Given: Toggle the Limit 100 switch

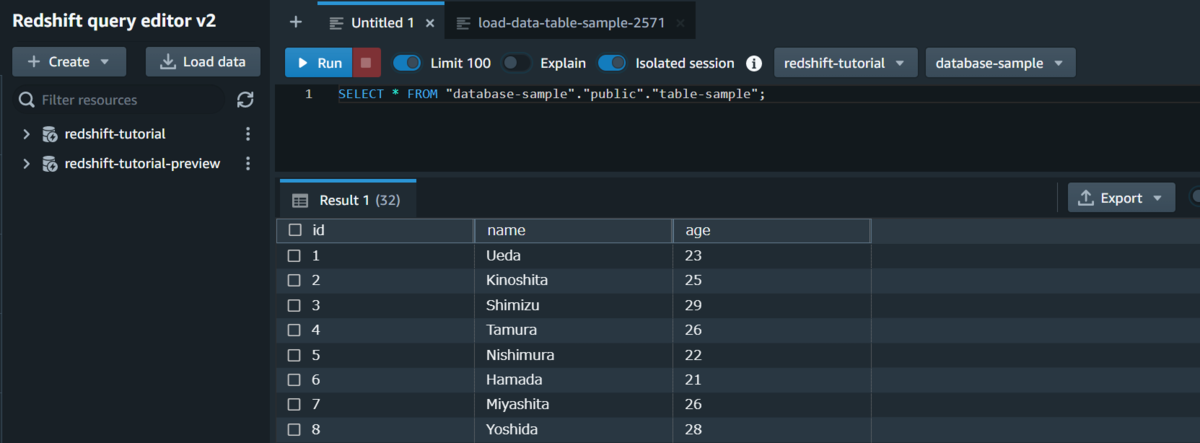Looking at the screenshot, I should [x=407, y=63].
